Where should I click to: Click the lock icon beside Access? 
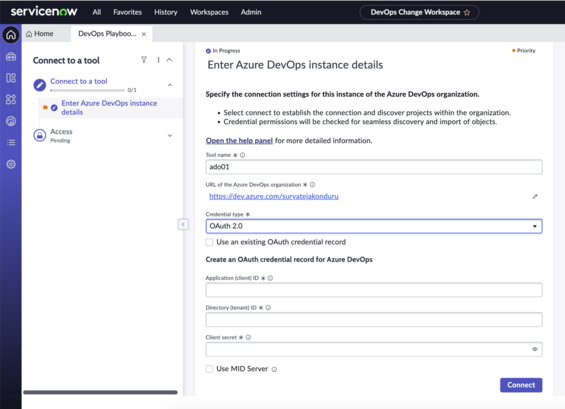[x=40, y=135]
